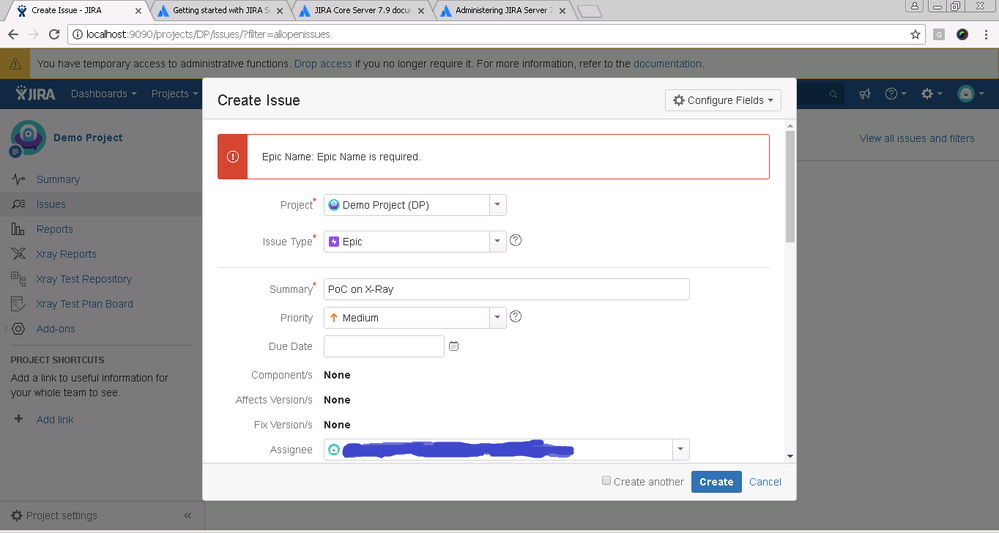Image resolution: width=999 pixels, height=533 pixels.
Task: Click the plus icon beside Add link
Action: pos(18,419)
